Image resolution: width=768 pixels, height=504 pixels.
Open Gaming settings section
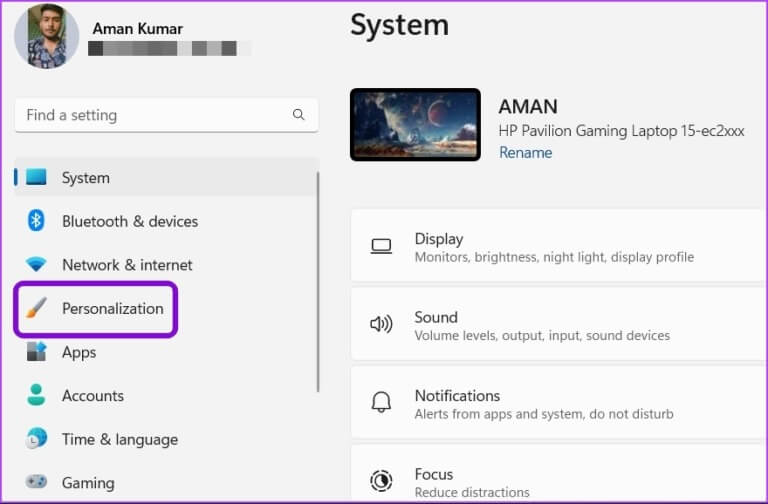point(167,482)
